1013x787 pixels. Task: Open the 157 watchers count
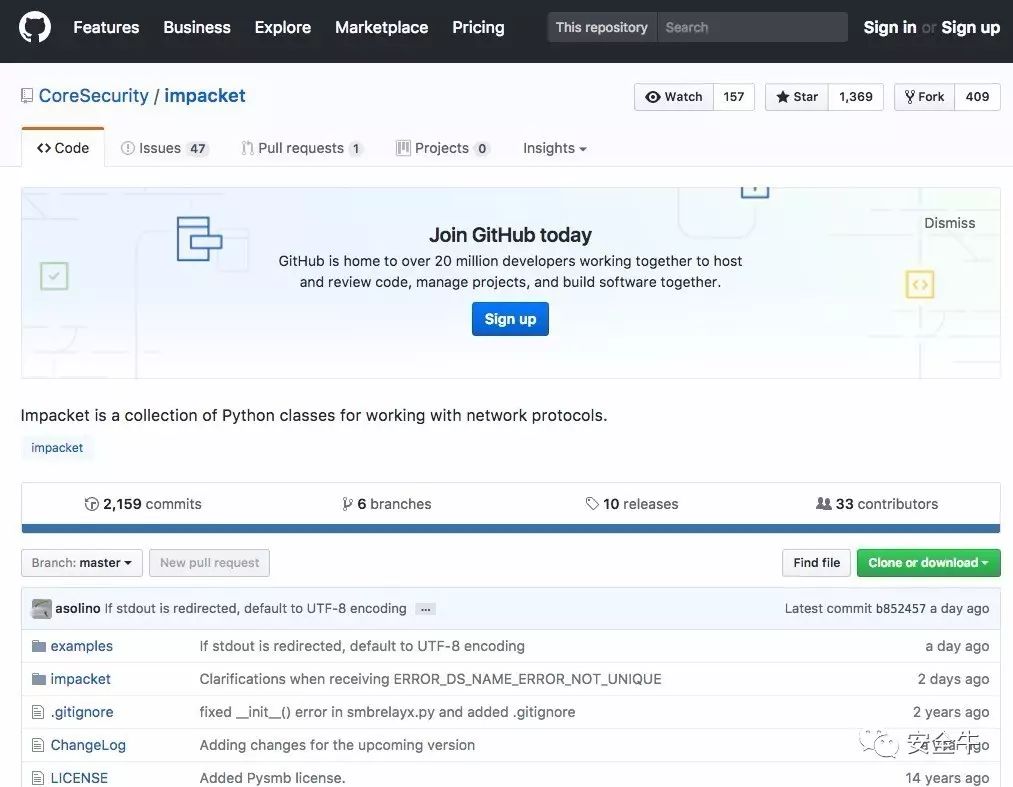click(733, 97)
